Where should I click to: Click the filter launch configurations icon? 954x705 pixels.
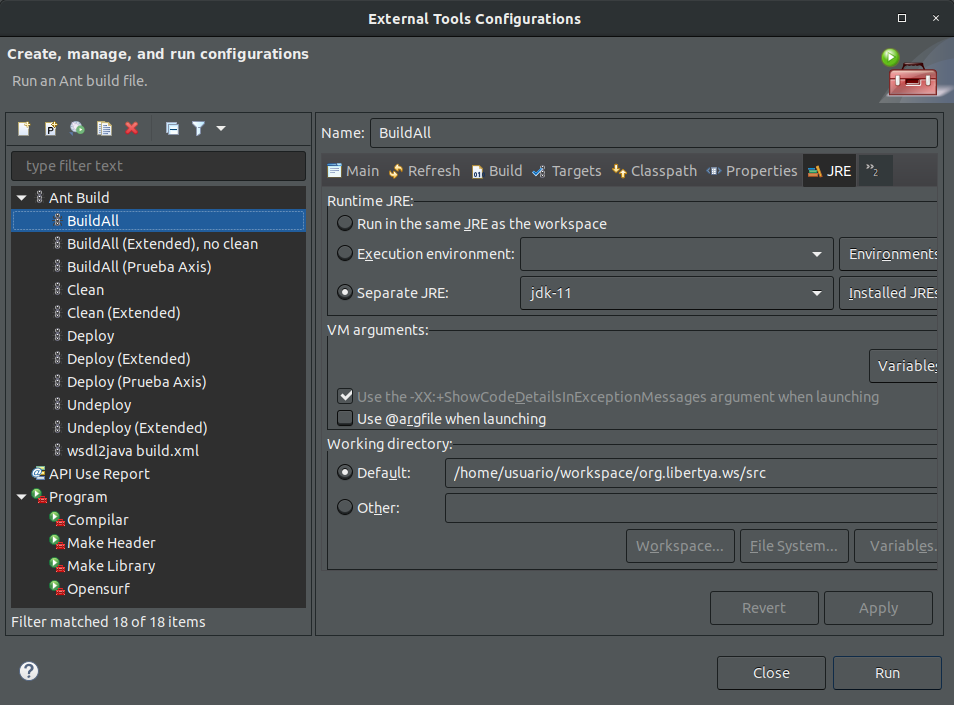pyautogui.click(x=198, y=128)
